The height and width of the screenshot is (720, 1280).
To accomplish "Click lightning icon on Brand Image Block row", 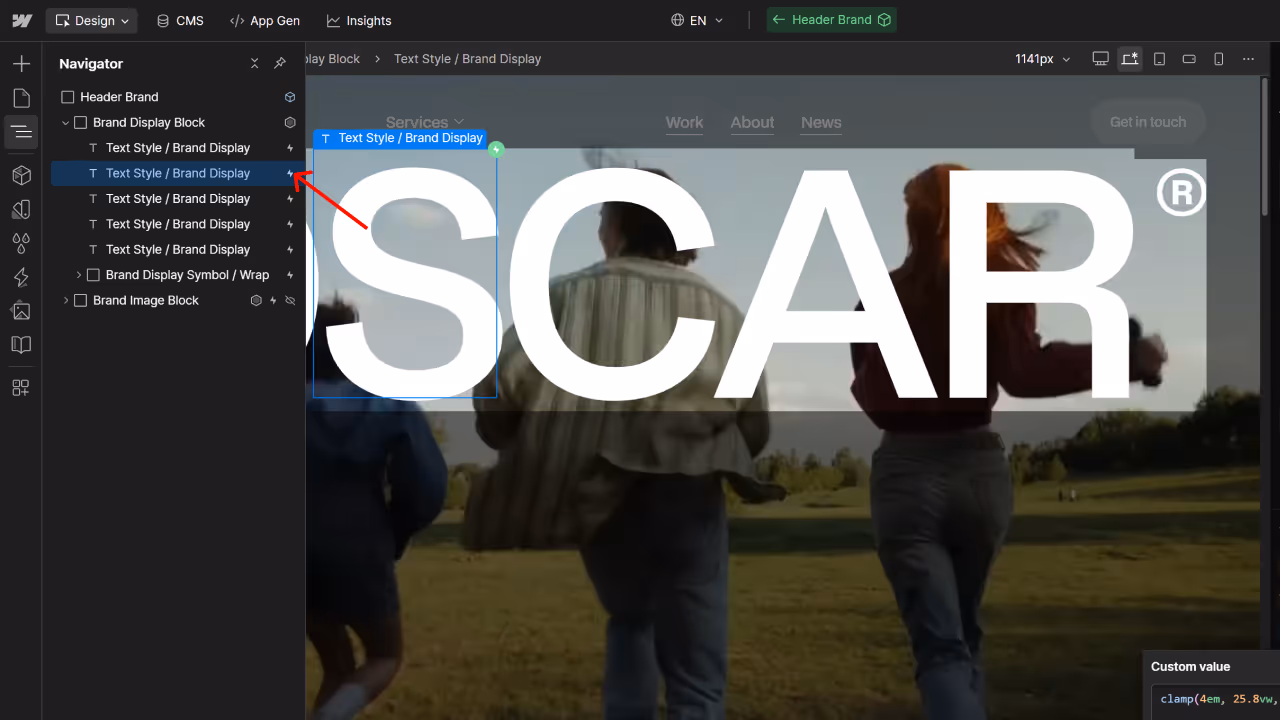I will pyautogui.click(x=273, y=300).
